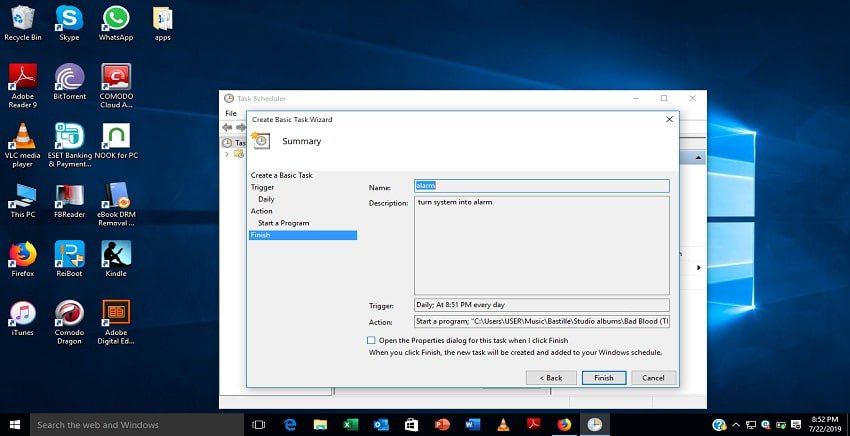Open the Skype desktop shortcut
This screenshot has height=436, width=850.
coord(69,23)
